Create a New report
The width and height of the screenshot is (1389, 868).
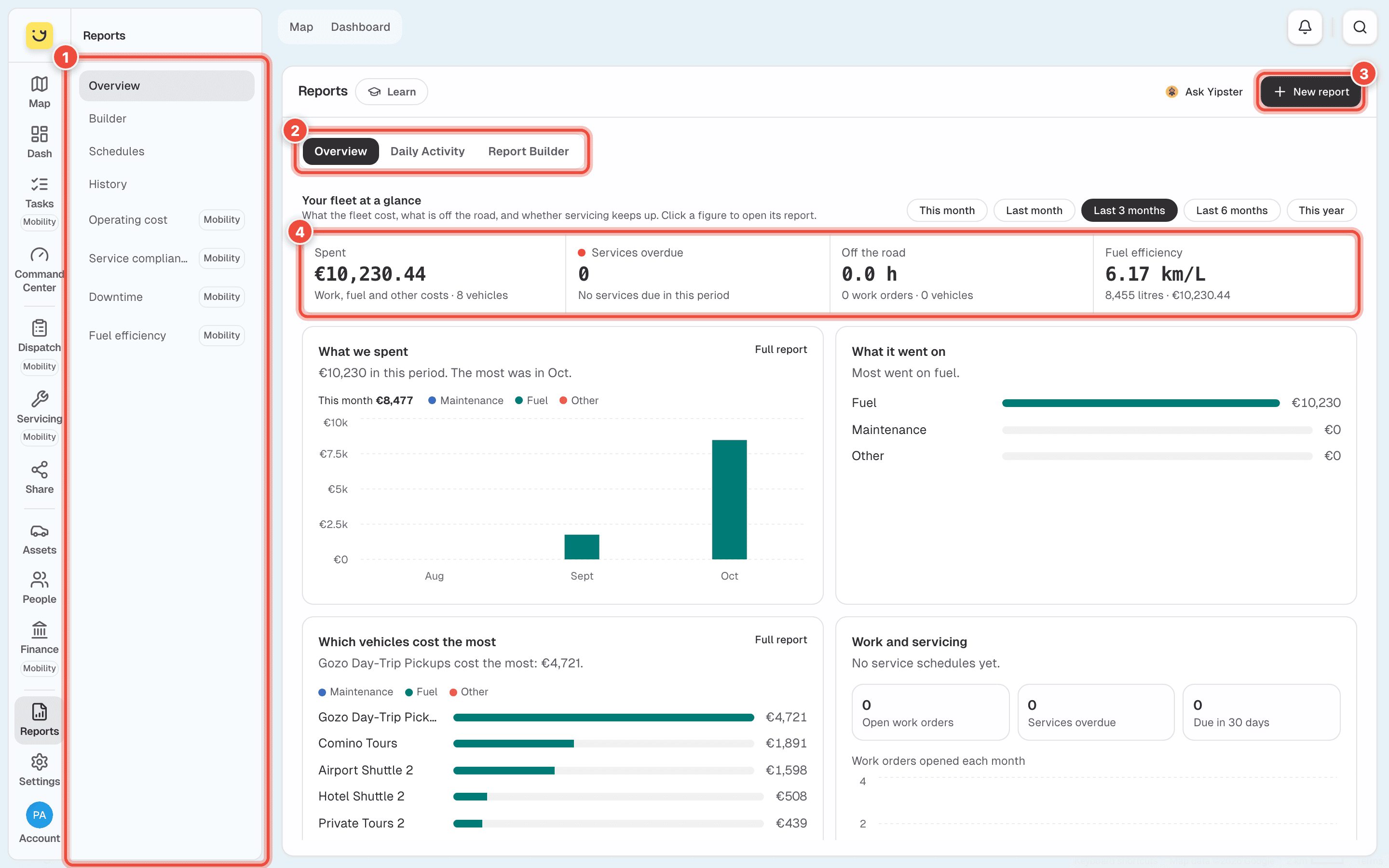[x=1311, y=92]
